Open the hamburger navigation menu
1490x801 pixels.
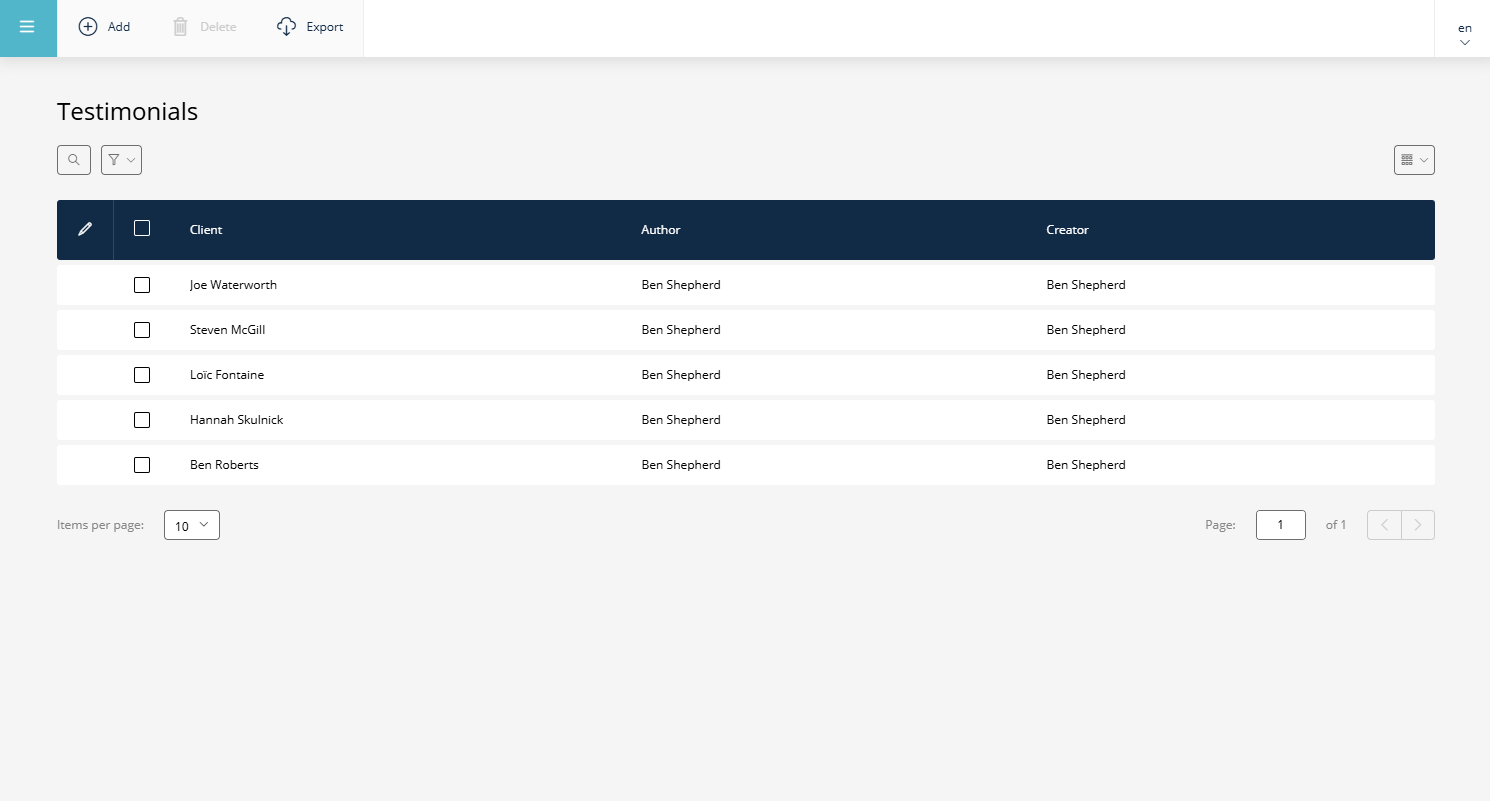pyautogui.click(x=28, y=28)
